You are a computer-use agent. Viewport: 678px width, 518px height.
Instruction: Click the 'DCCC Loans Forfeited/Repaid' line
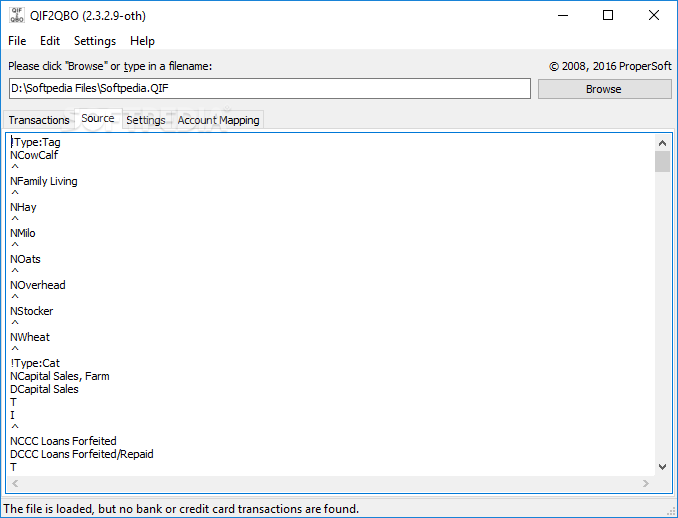(82, 454)
